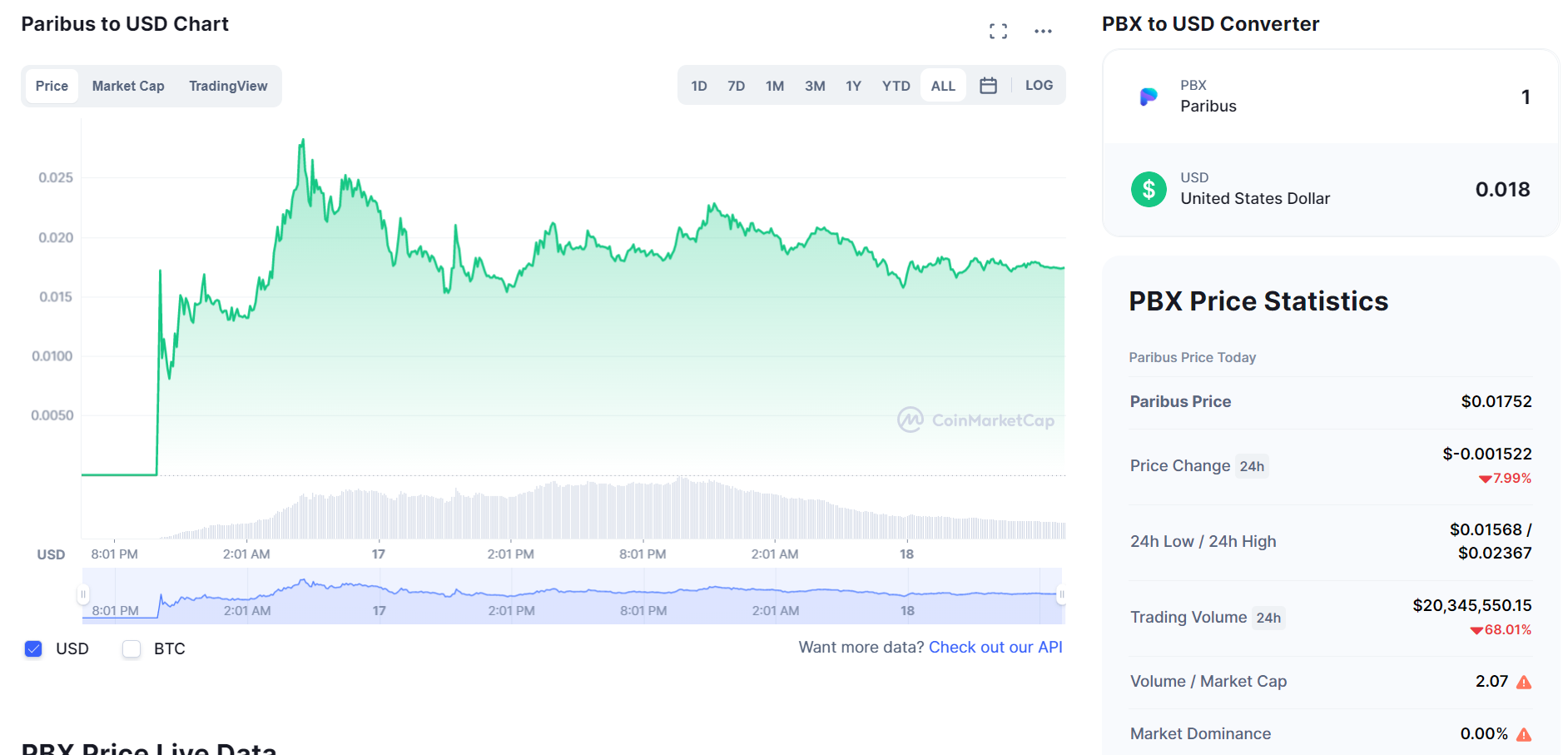Click the PBX Price Statistics heading
The image size is (1568, 755).
[x=1258, y=301]
